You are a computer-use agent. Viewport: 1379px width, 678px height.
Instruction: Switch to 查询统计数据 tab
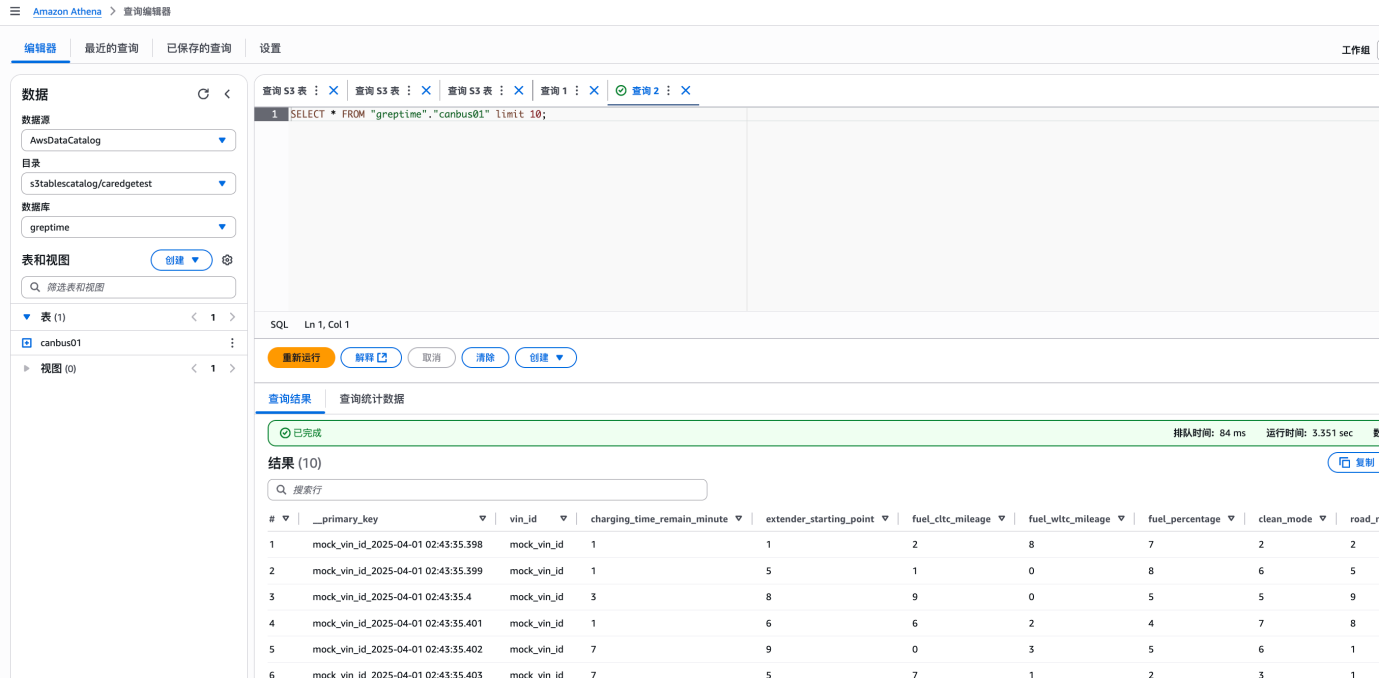pyautogui.click(x=372, y=399)
